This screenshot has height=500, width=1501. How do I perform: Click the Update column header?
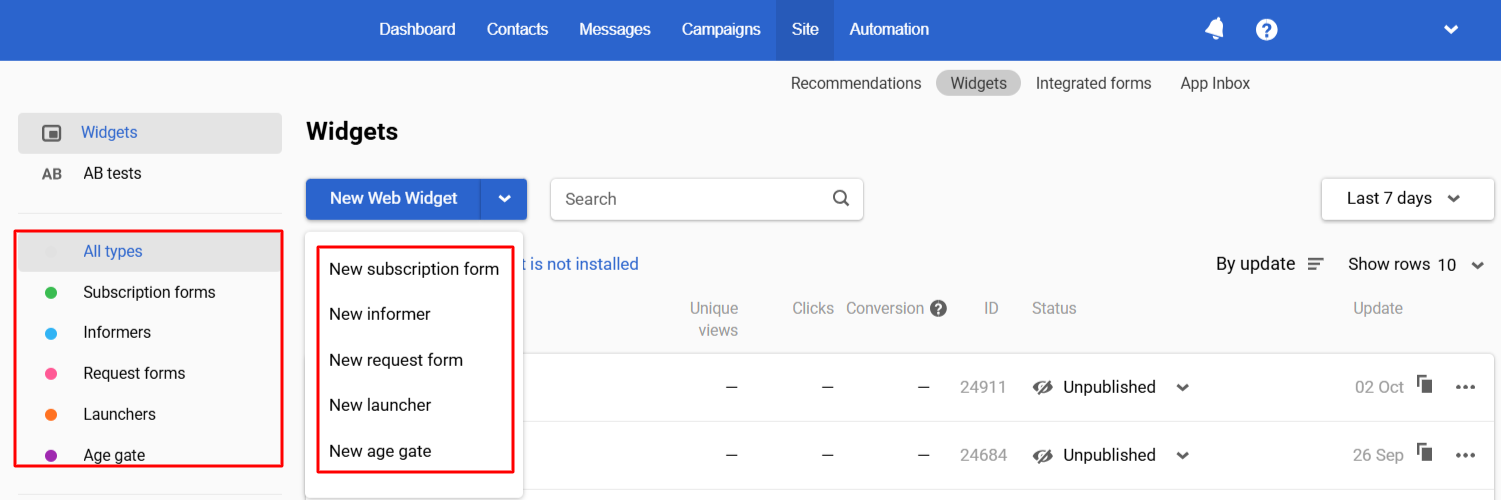1378,308
